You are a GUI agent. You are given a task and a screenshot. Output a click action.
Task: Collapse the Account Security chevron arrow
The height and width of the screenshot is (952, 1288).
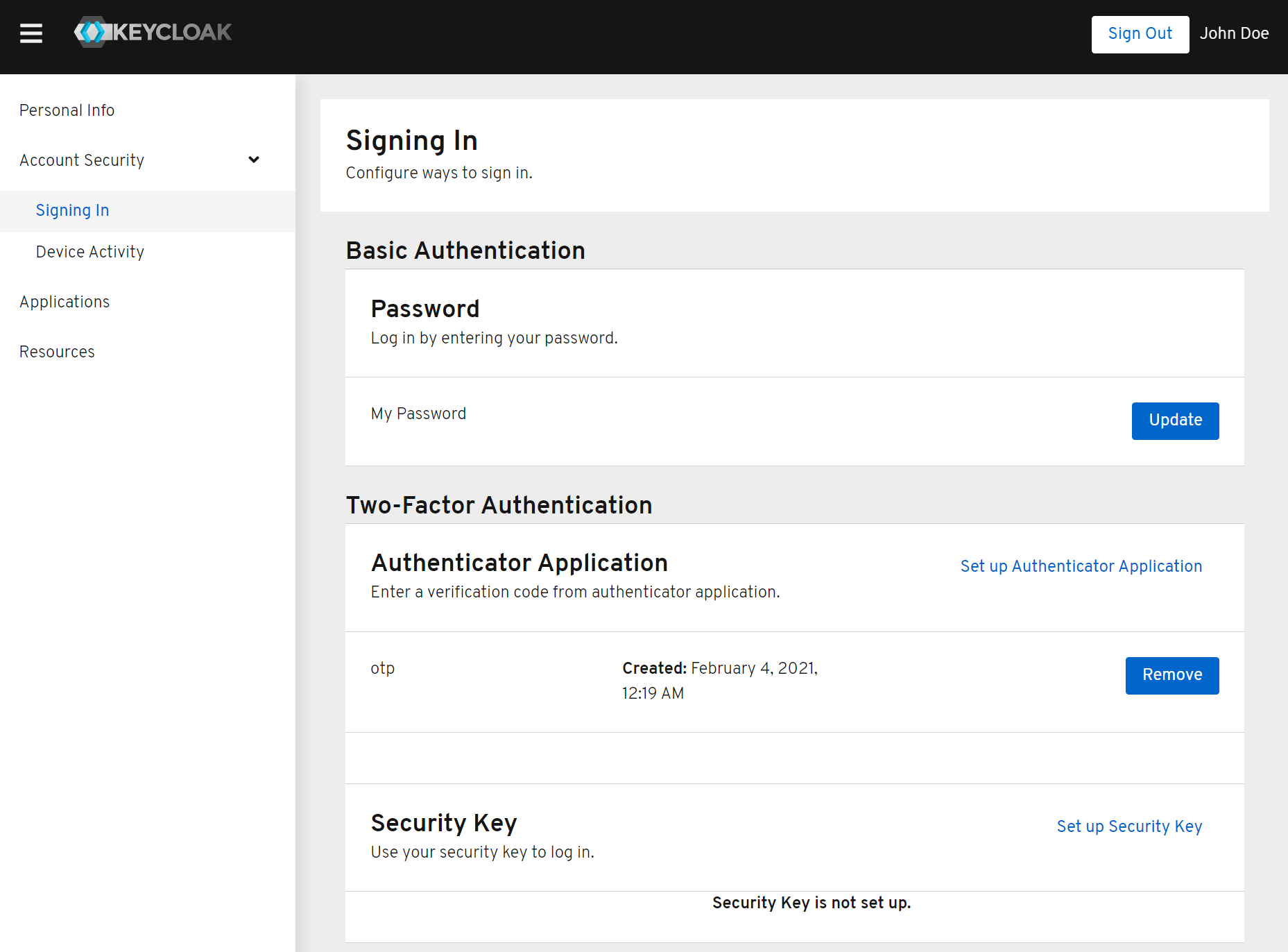click(254, 160)
